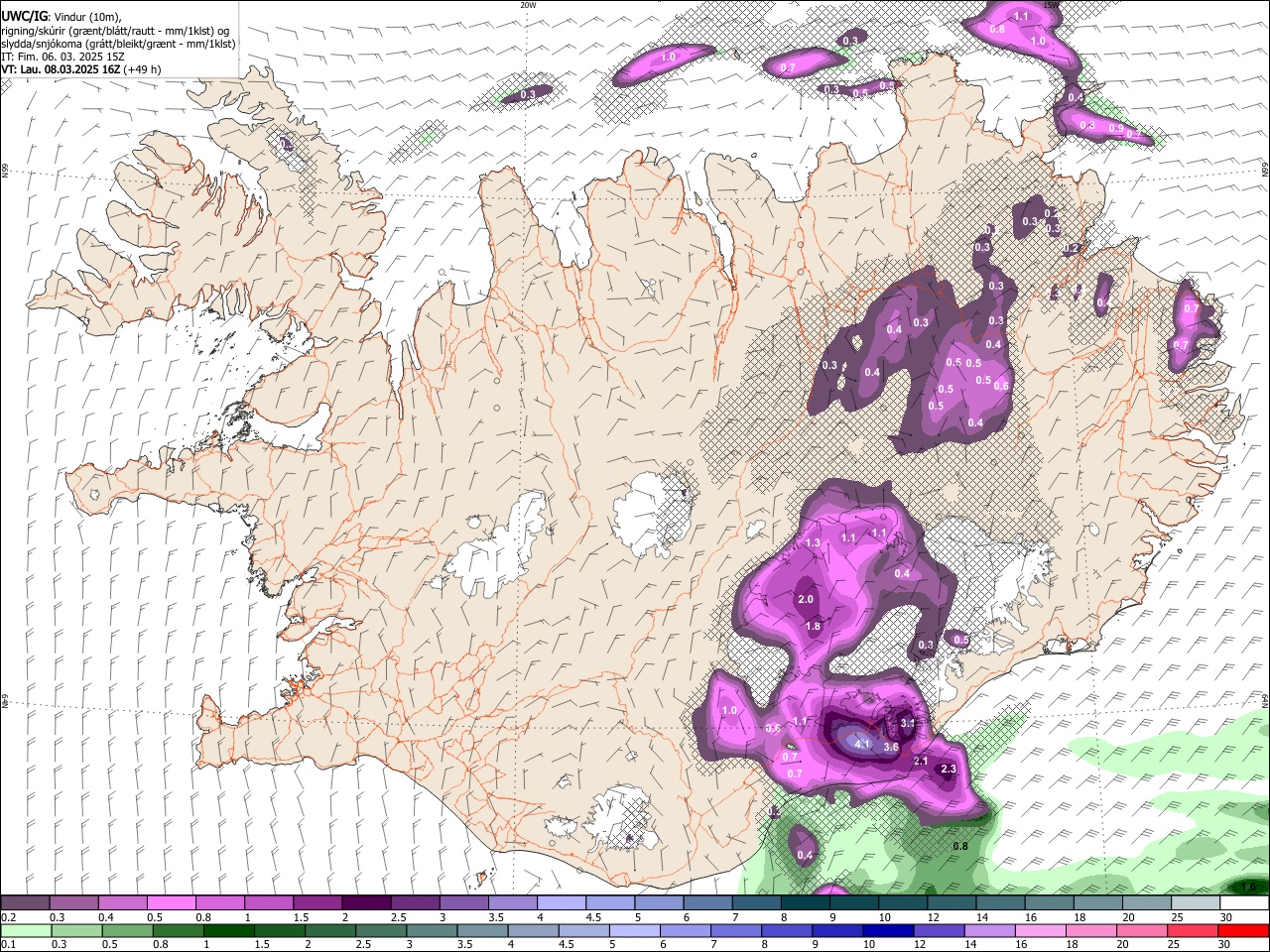Click the 'UWC/IG: Vindur (10m),' title text
Image resolution: width=1270 pixels, height=952 pixels.
[62, 16]
